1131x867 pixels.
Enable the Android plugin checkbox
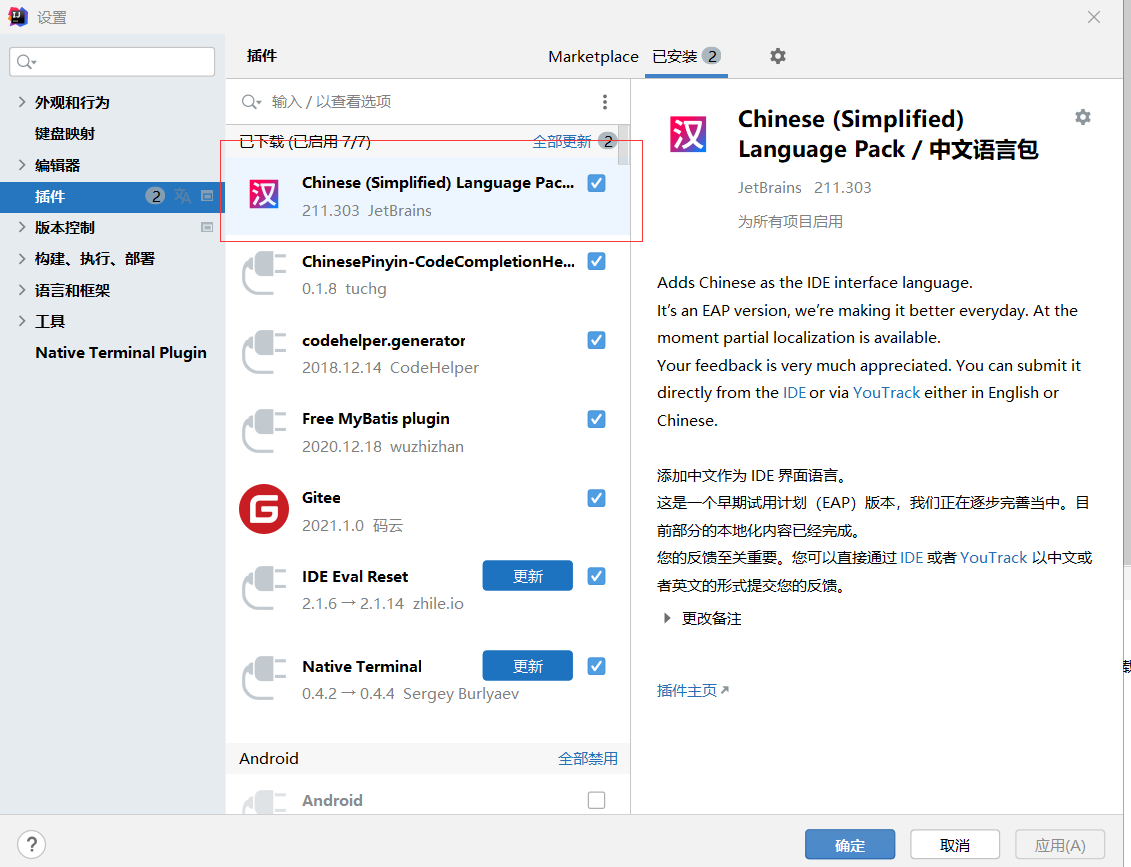pos(597,800)
